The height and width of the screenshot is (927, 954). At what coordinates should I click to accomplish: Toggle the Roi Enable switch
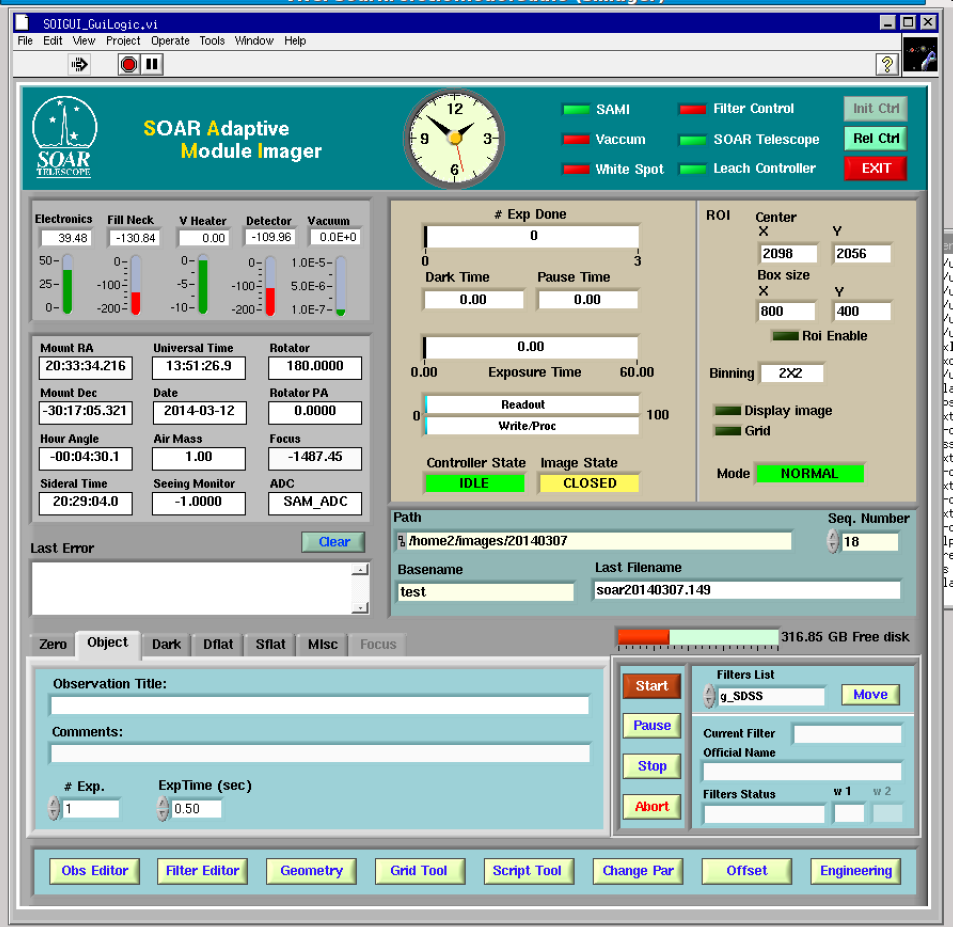click(x=785, y=336)
